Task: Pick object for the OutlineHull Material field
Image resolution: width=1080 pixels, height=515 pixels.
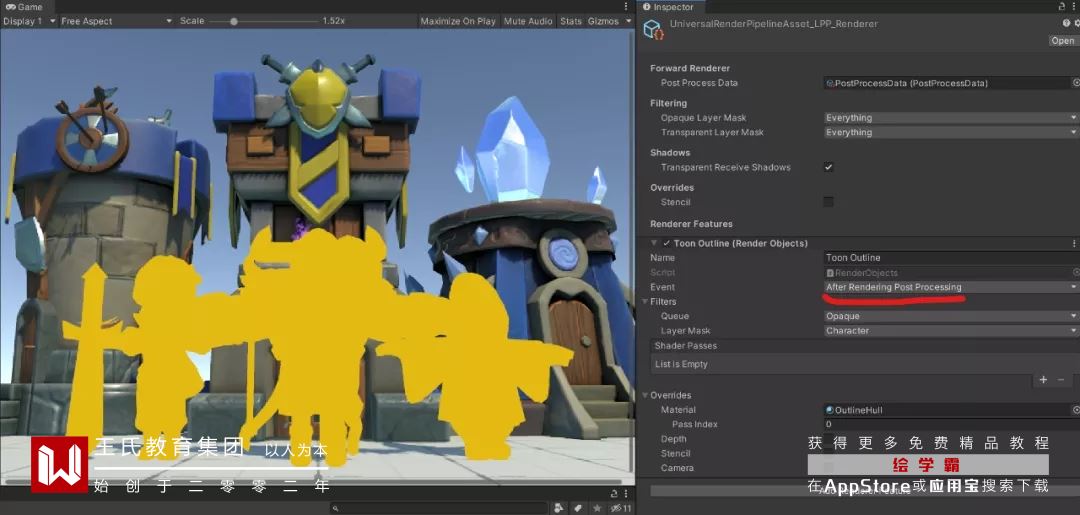Action: [1076, 410]
